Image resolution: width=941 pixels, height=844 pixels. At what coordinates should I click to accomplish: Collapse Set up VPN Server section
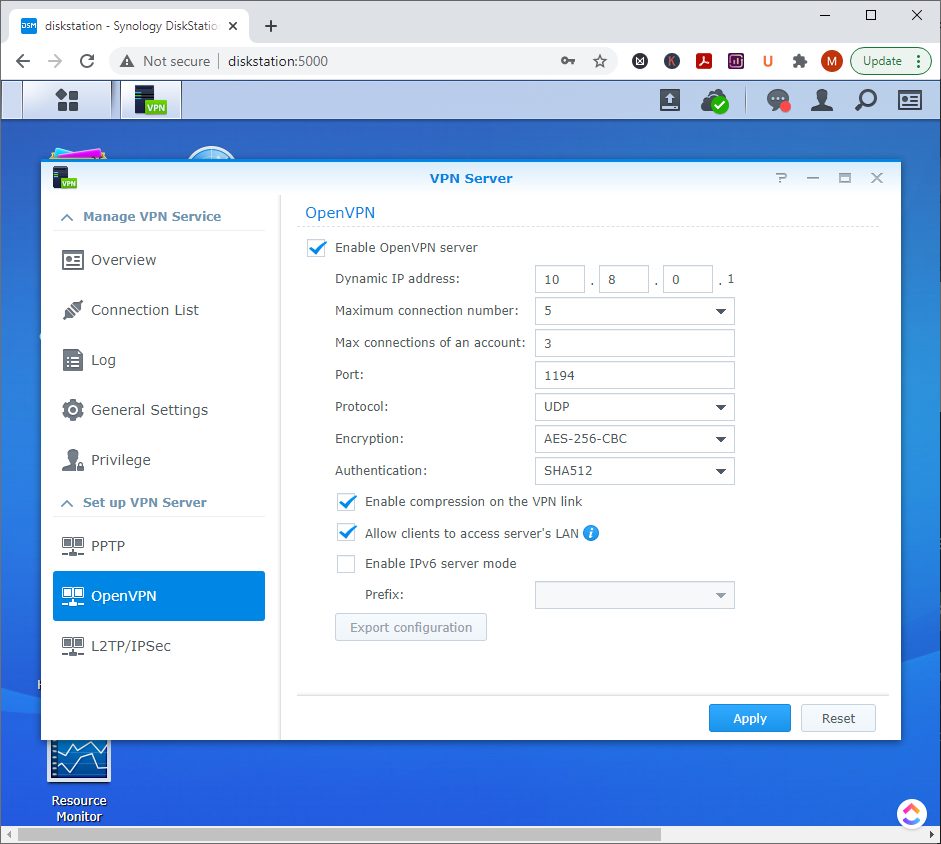pos(67,503)
